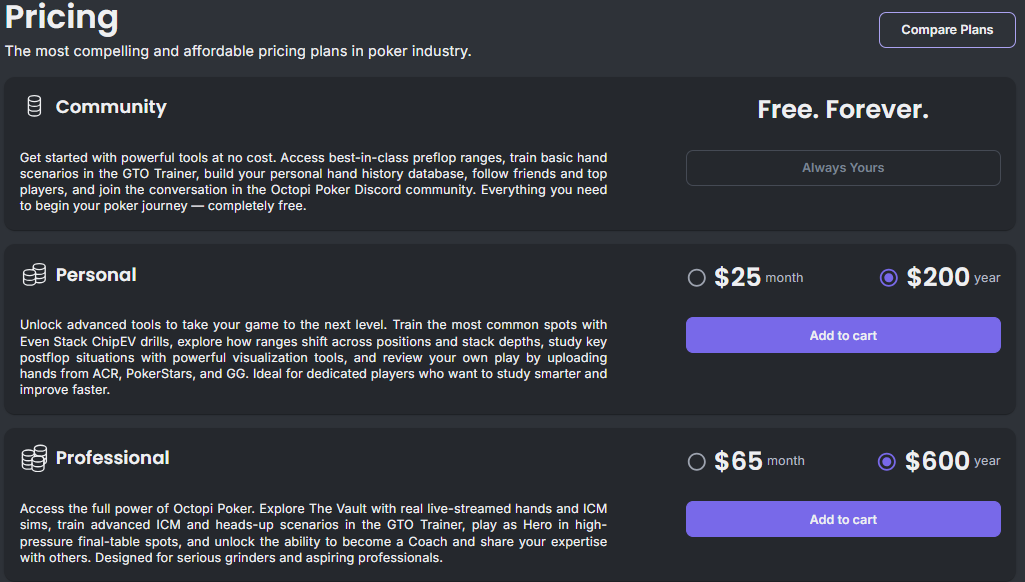Viewport: 1025px width, 582px height.
Task: Select the $25 month option for Personal
Action: (x=697, y=278)
